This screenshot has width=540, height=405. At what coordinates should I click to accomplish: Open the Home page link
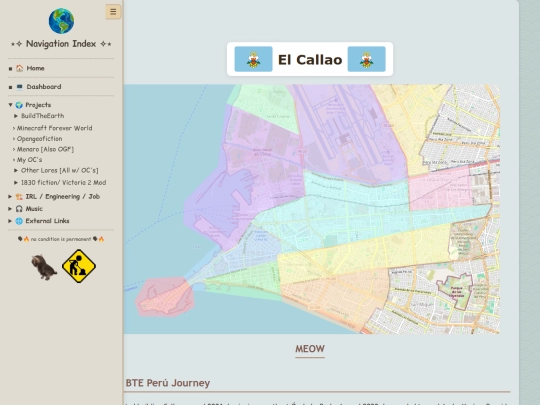point(35,68)
